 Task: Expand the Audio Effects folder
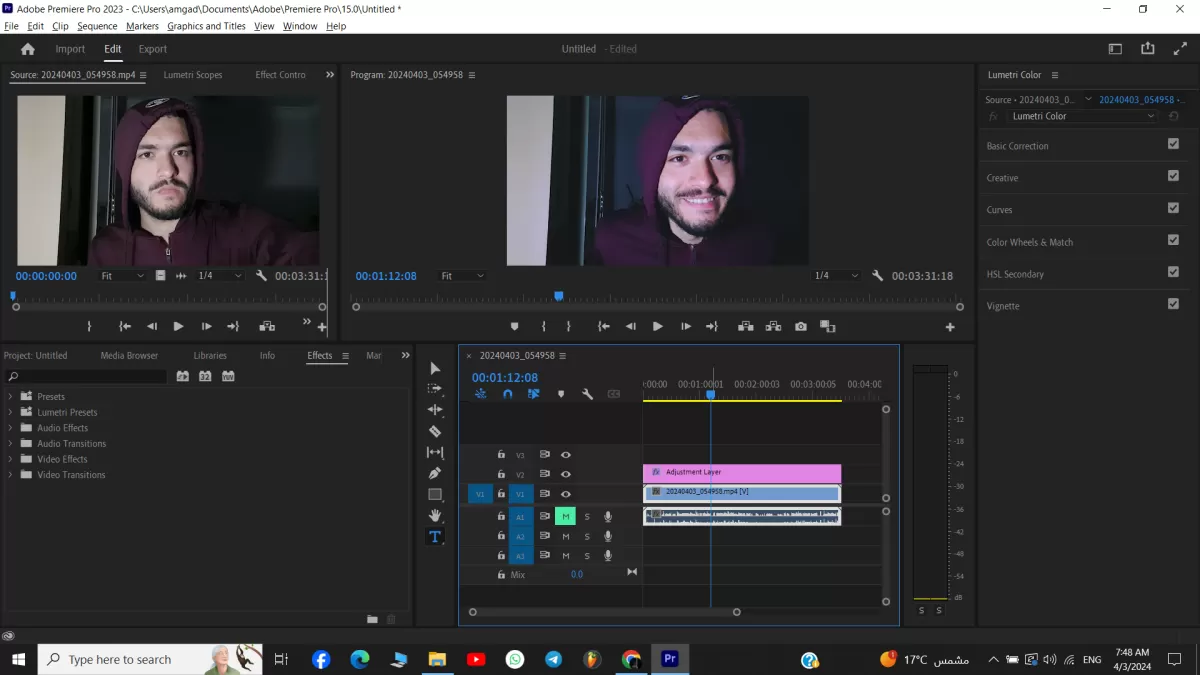point(11,428)
